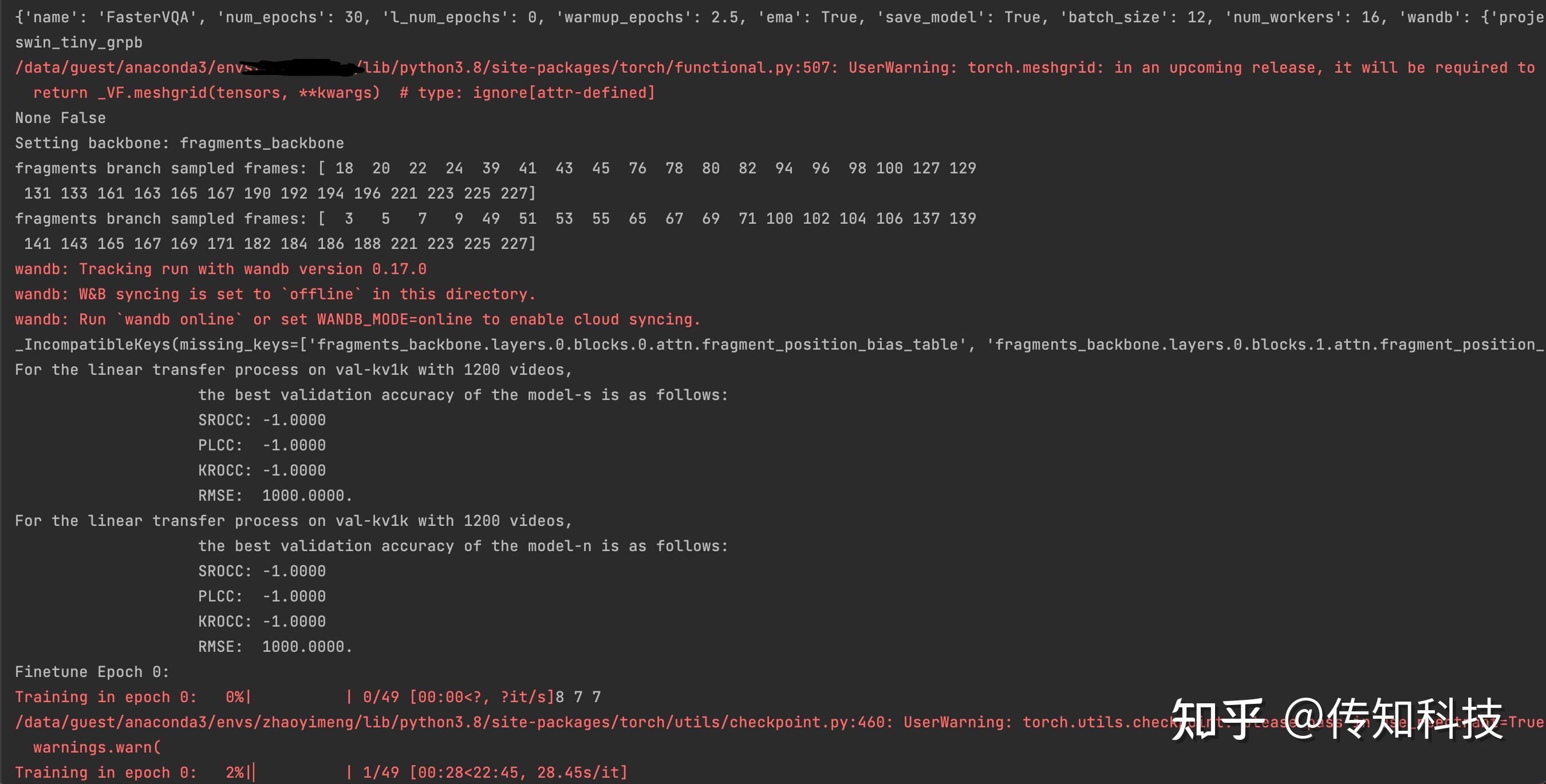
Task: Click the 'warnings.warn(' output line
Action: (x=97, y=747)
